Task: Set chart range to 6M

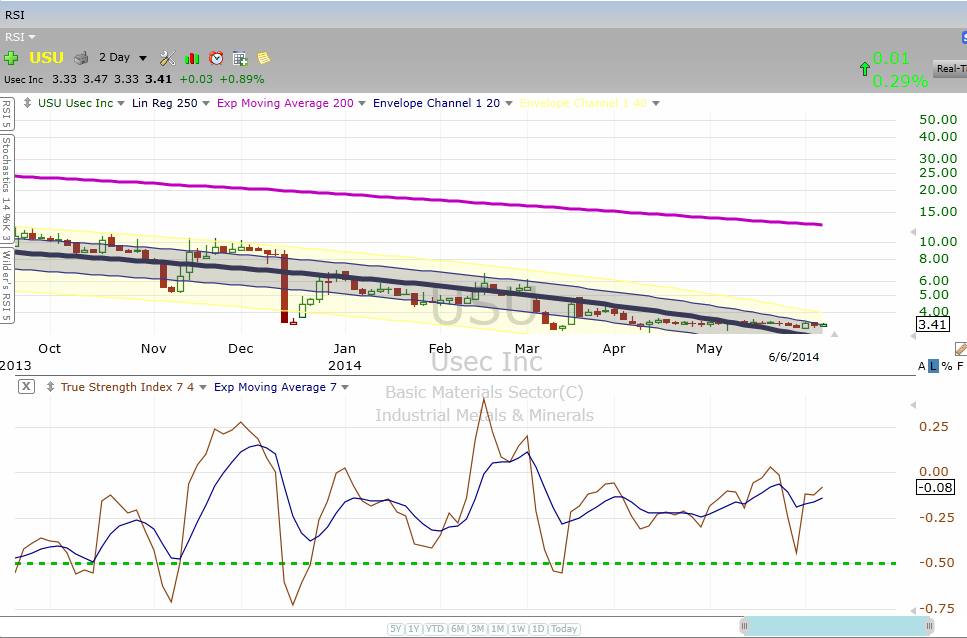Action: click(457, 629)
